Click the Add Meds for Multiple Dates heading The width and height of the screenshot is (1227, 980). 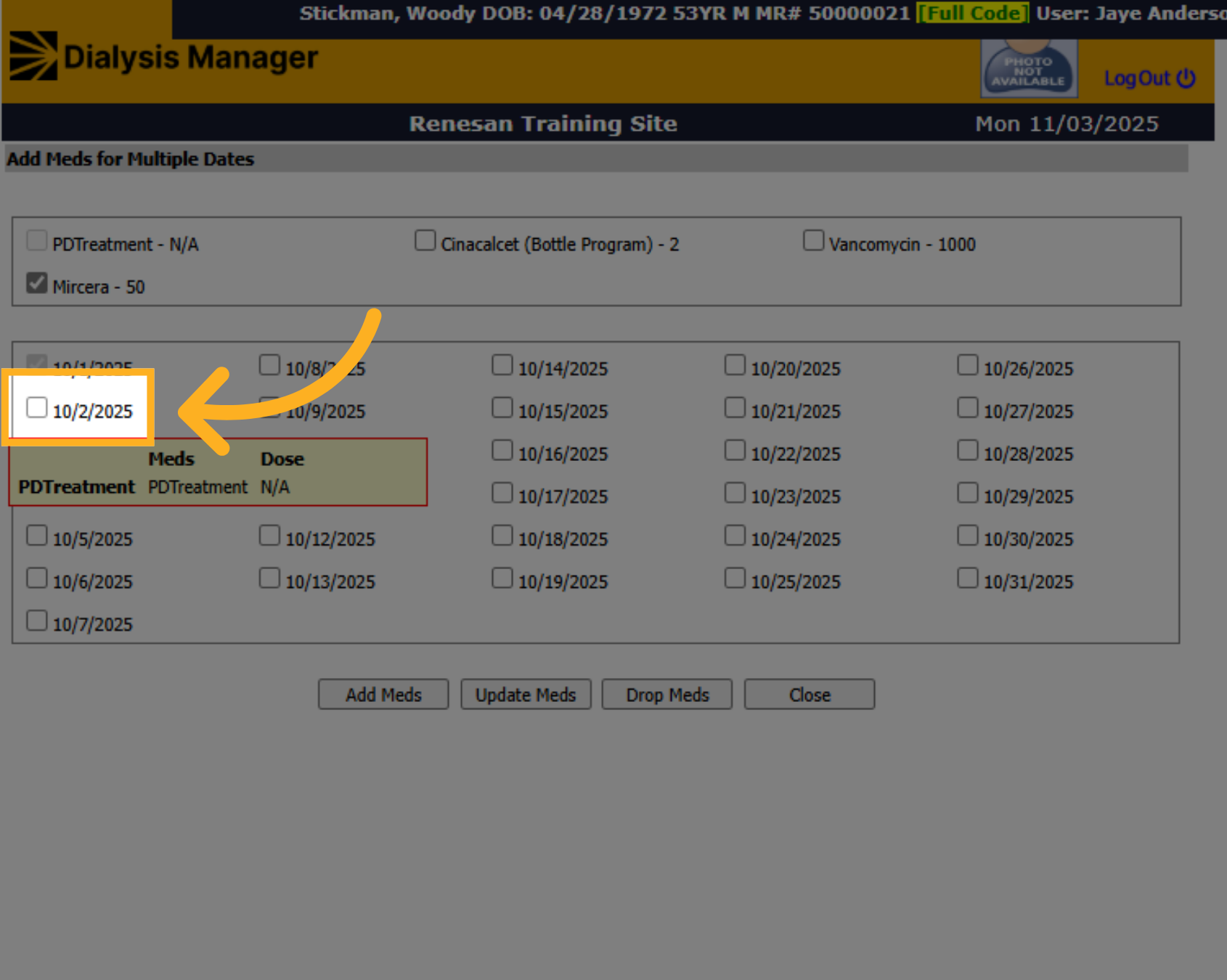[131, 158]
